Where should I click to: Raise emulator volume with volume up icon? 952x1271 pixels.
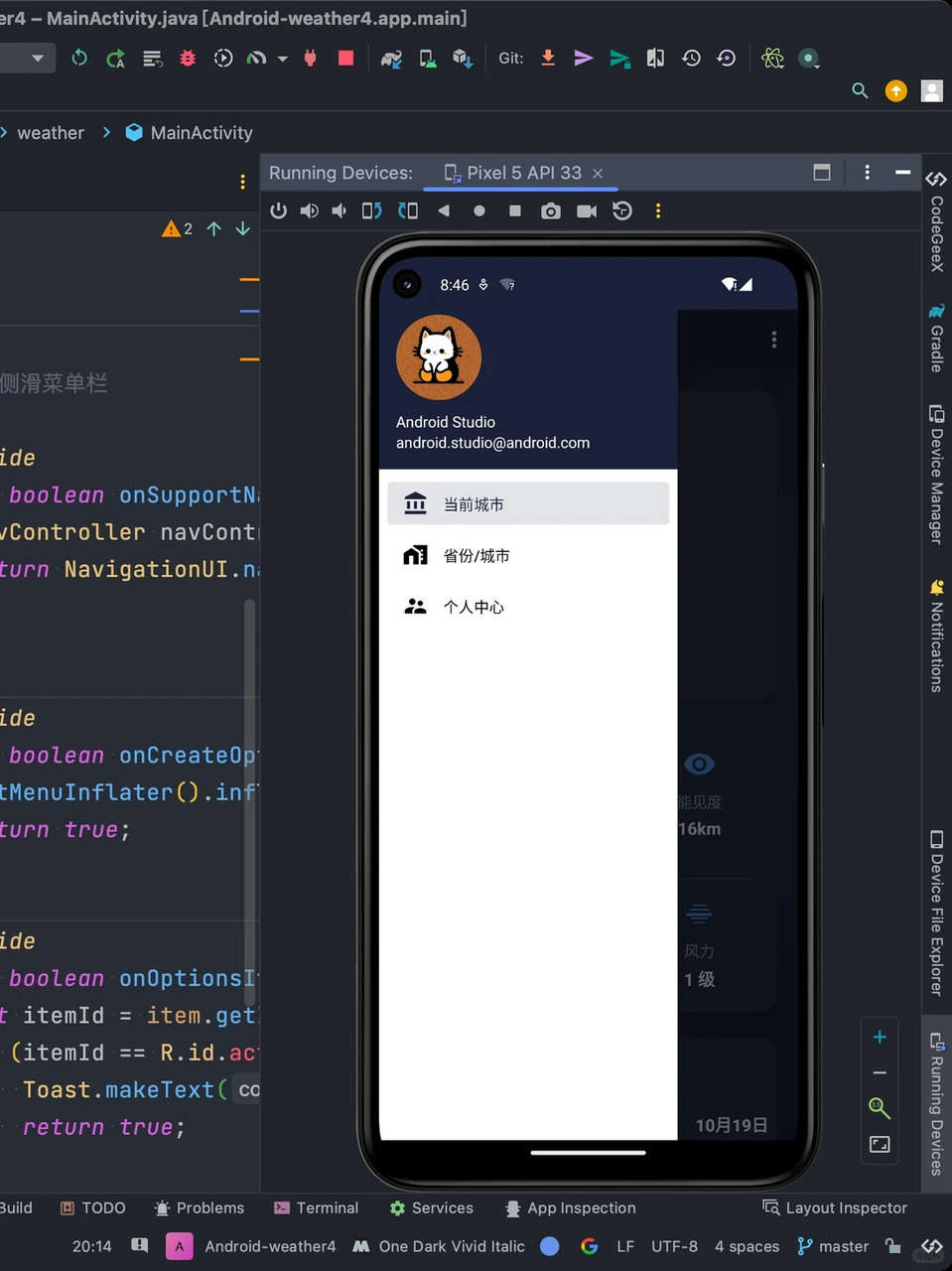tap(310, 211)
